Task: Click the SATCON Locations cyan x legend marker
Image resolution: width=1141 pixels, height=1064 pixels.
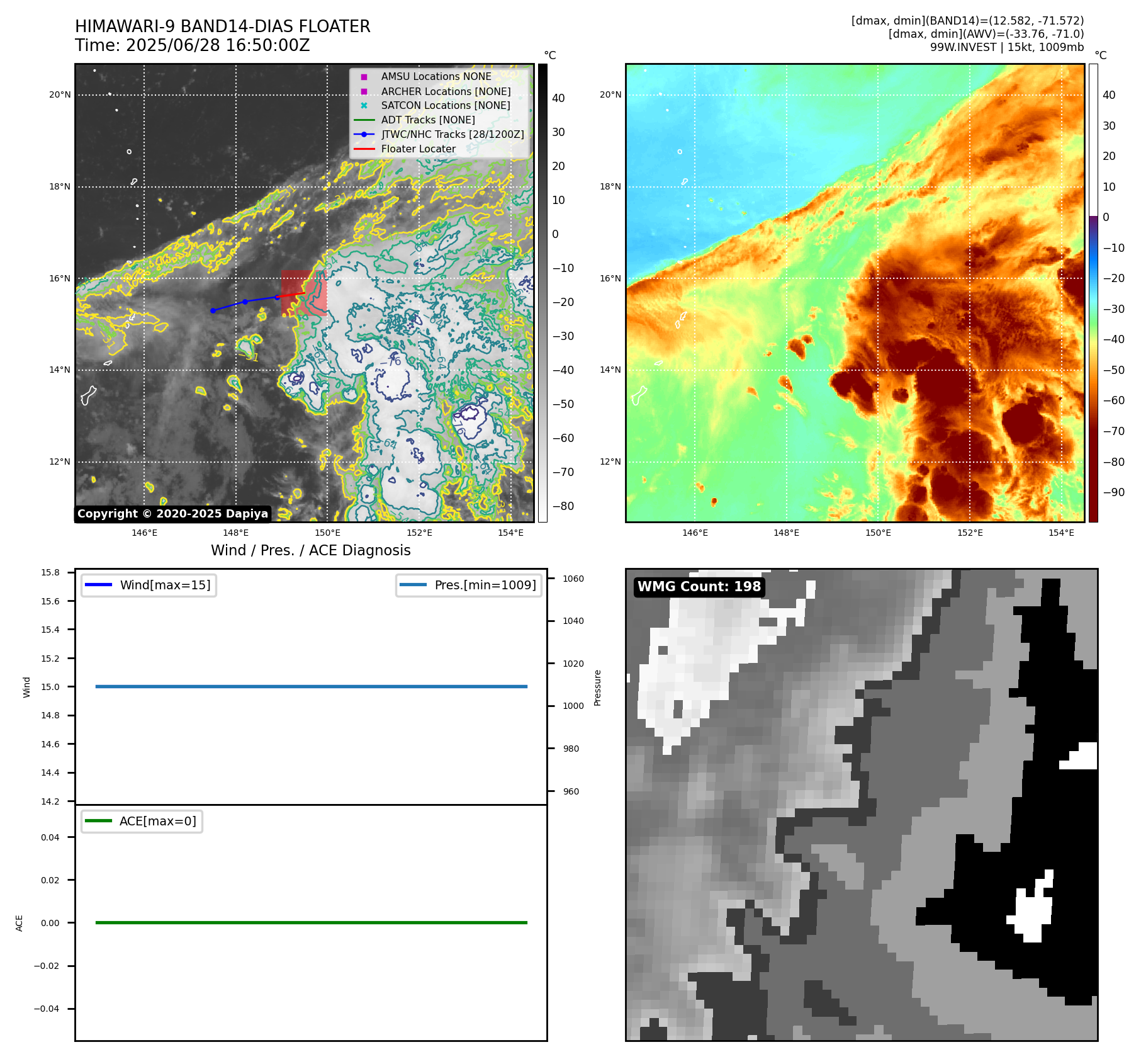Action: (x=364, y=106)
